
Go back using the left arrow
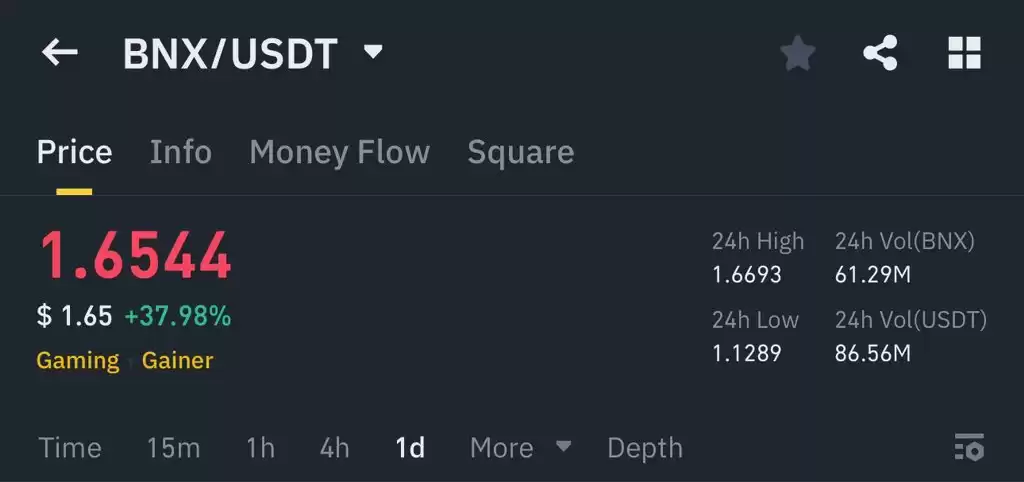[59, 52]
